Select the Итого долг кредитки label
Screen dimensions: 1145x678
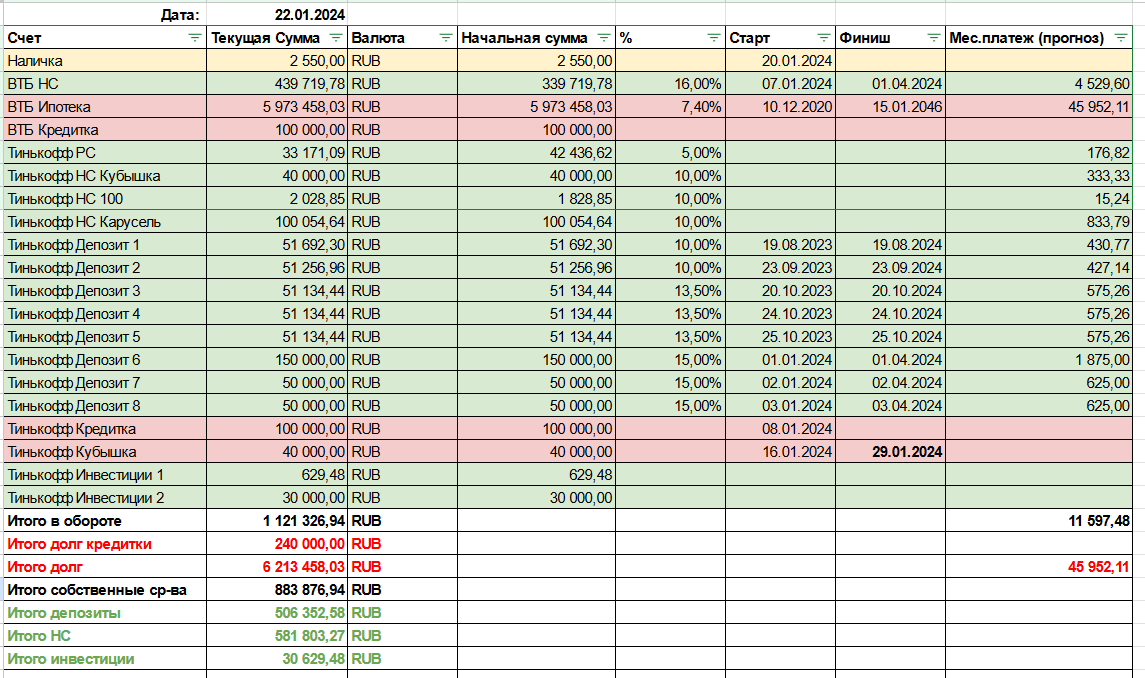[105, 544]
